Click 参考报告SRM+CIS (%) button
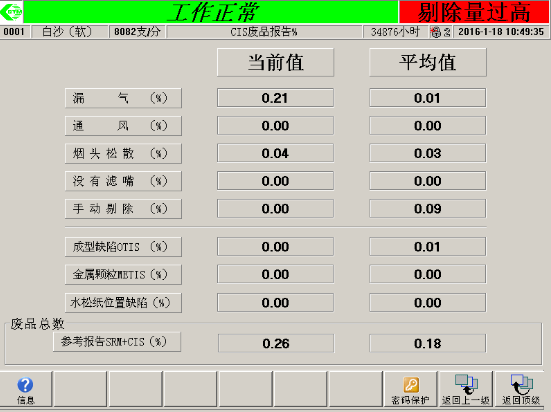 click(x=117, y=342)
